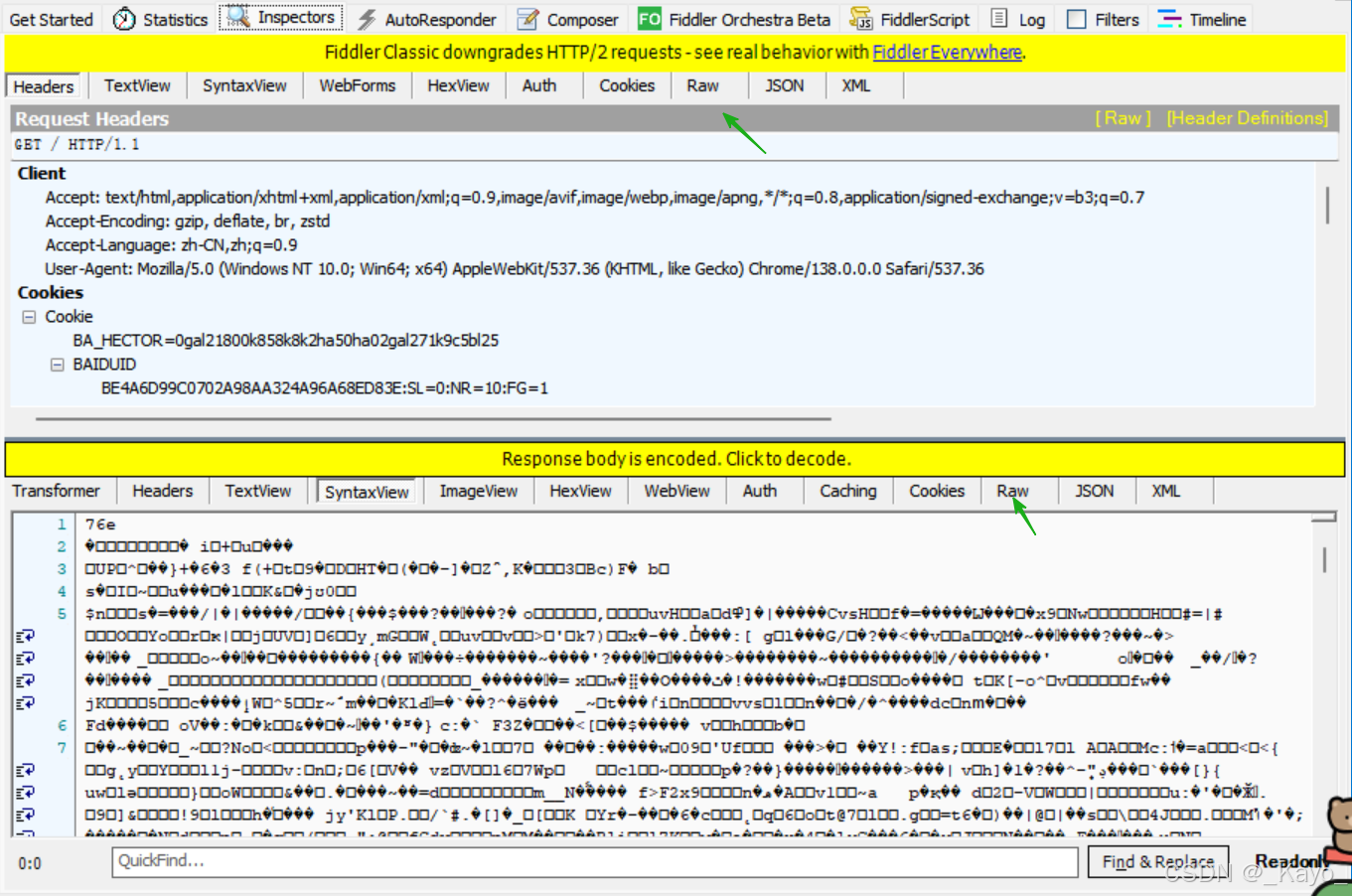Click the Timeline tab label
Image resolution: width=1352 pixels, height=896 pixels.
(x=1217, y=19)
